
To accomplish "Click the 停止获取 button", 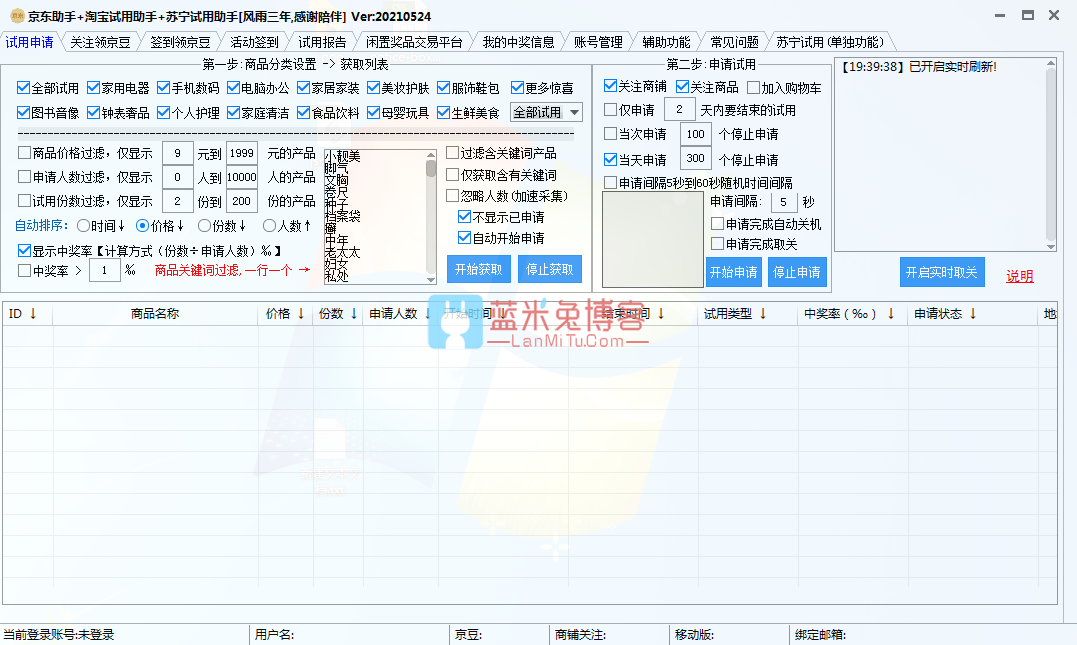I will [x=549, y=269].
